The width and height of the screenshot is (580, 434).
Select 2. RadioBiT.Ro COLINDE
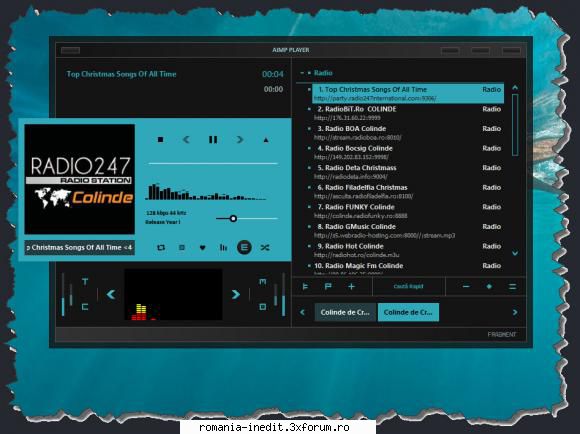(408, 113)
